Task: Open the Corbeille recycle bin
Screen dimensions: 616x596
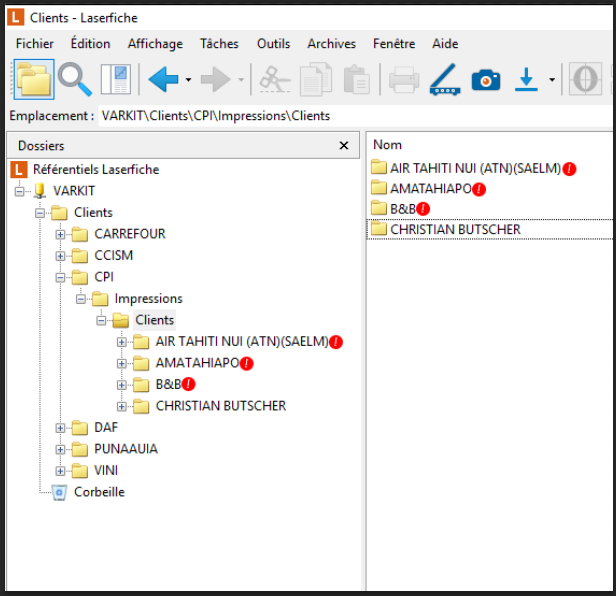Action: click(99, 492)
